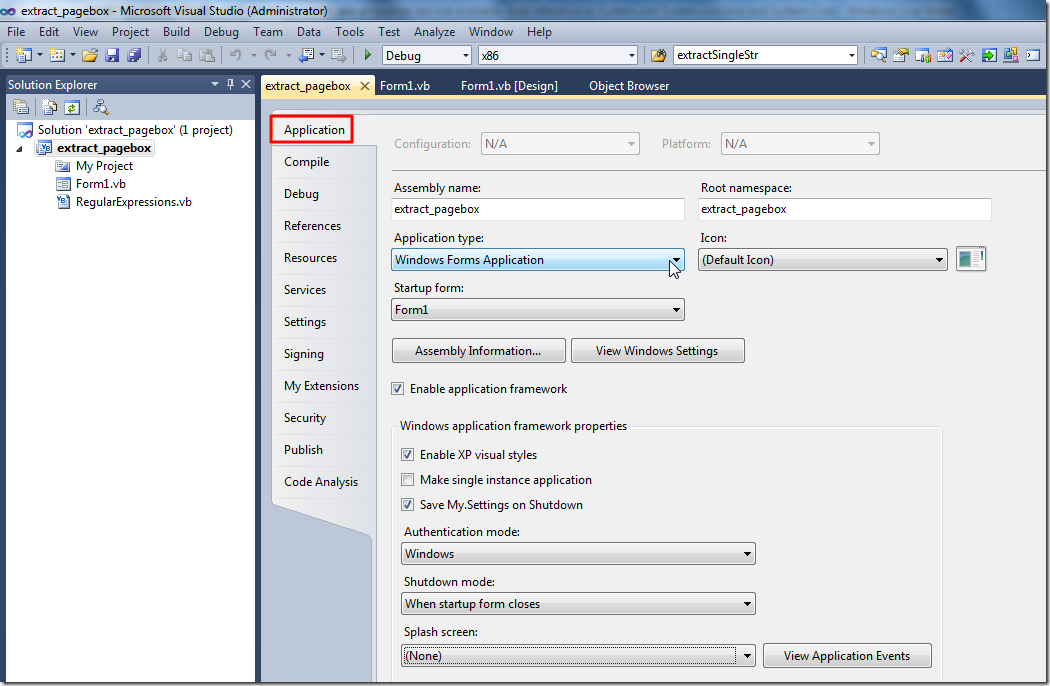Viewport: 1050px width, 686px height.
Task: Click the Navigate Backward icon
Action: tap(307, 55)
